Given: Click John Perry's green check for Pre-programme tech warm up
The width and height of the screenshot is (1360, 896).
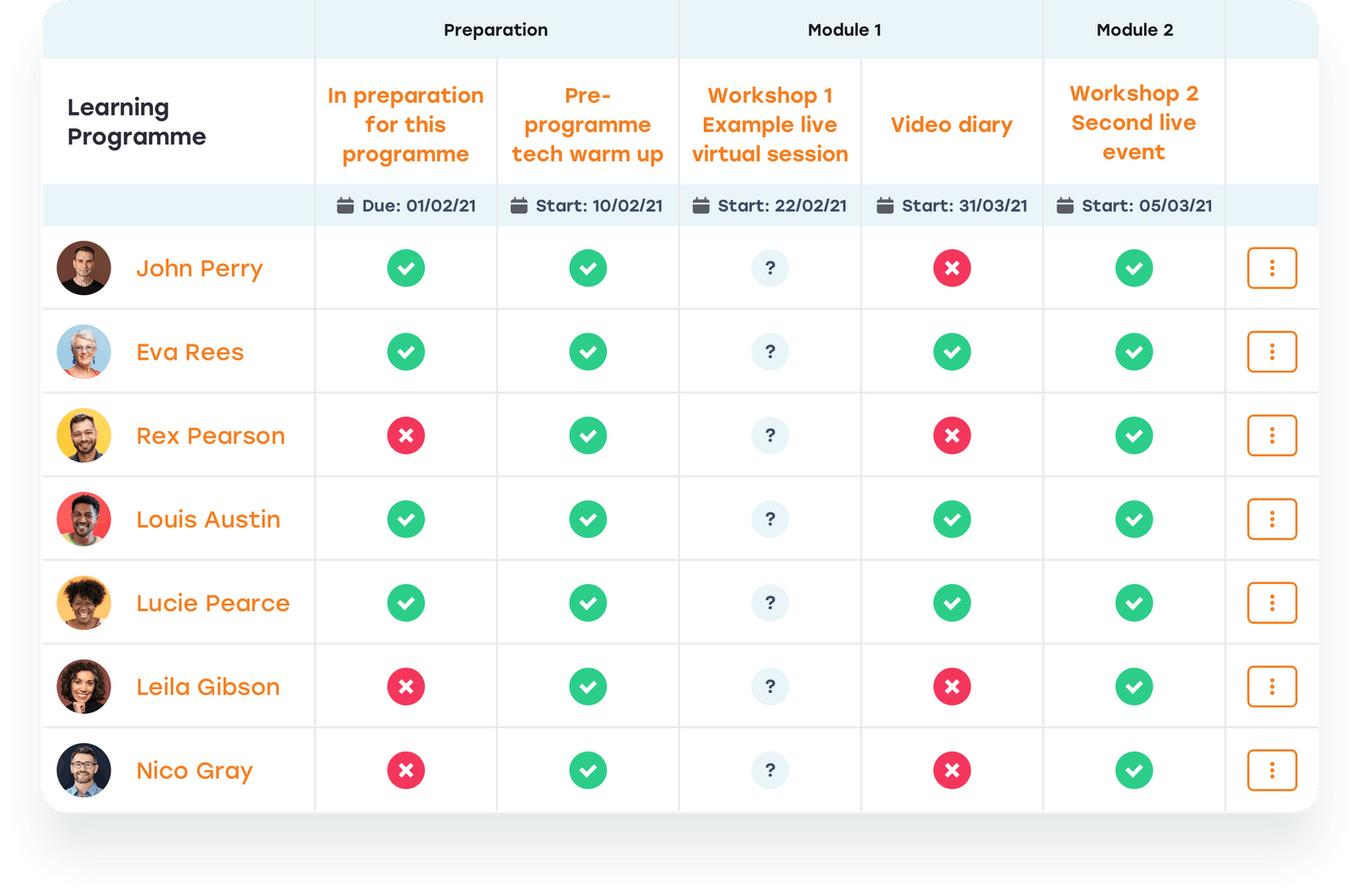Looking at the screenshot, I should coord(588,268).
